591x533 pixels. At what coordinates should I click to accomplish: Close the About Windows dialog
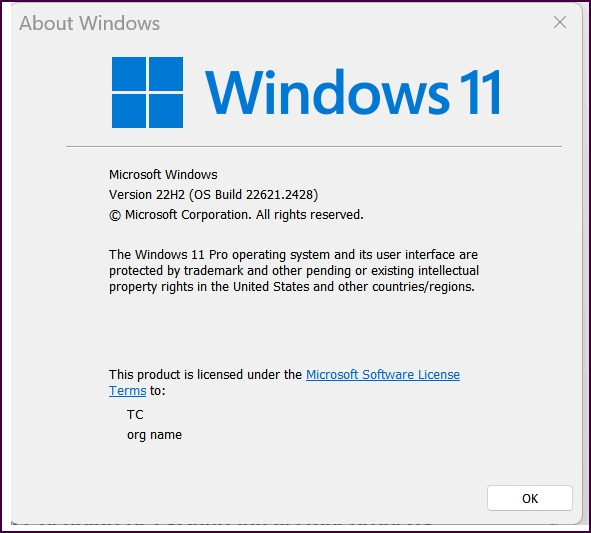[560, 22]
